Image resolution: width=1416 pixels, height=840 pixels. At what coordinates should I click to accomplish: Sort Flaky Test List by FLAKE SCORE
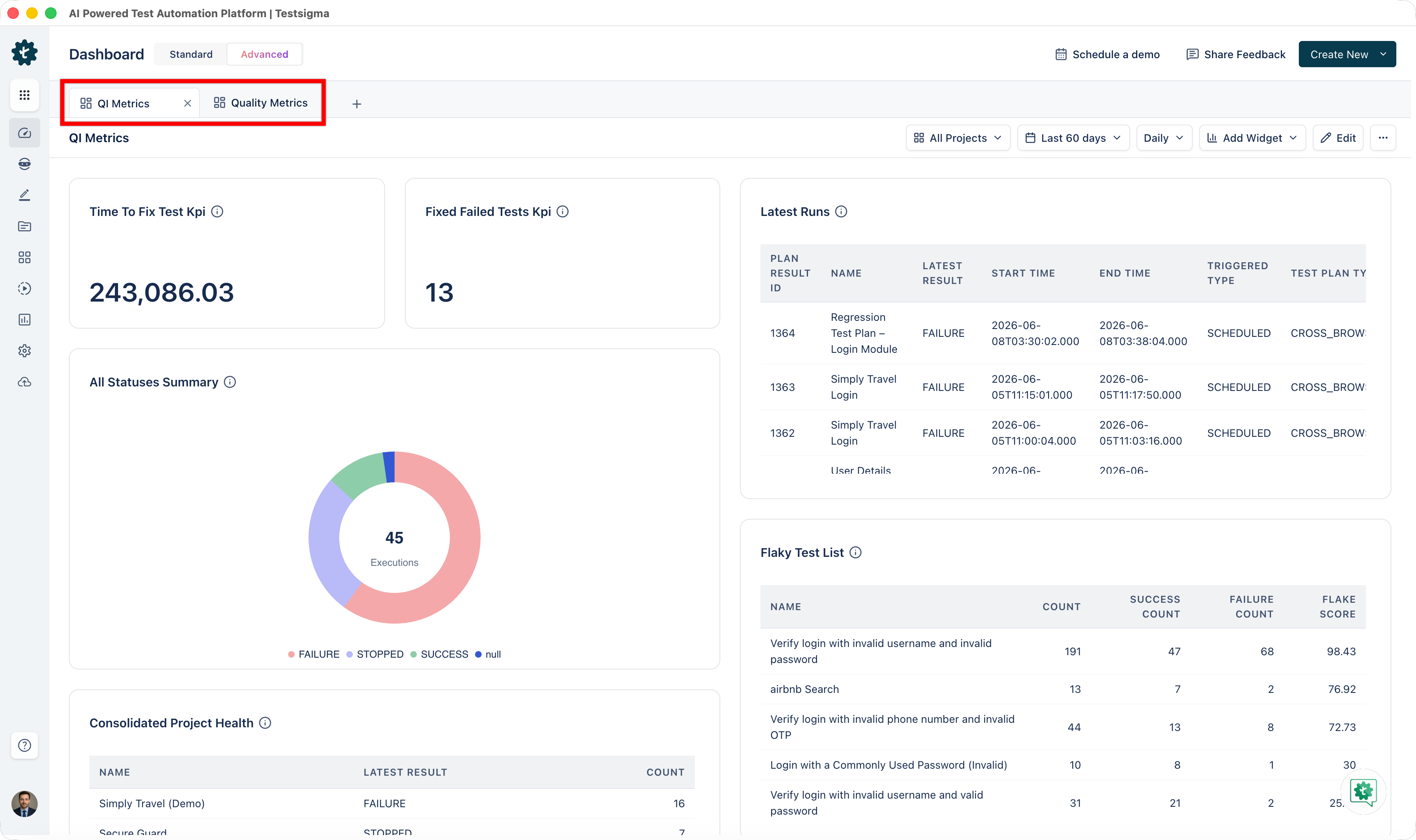[x=1338, y=607]
